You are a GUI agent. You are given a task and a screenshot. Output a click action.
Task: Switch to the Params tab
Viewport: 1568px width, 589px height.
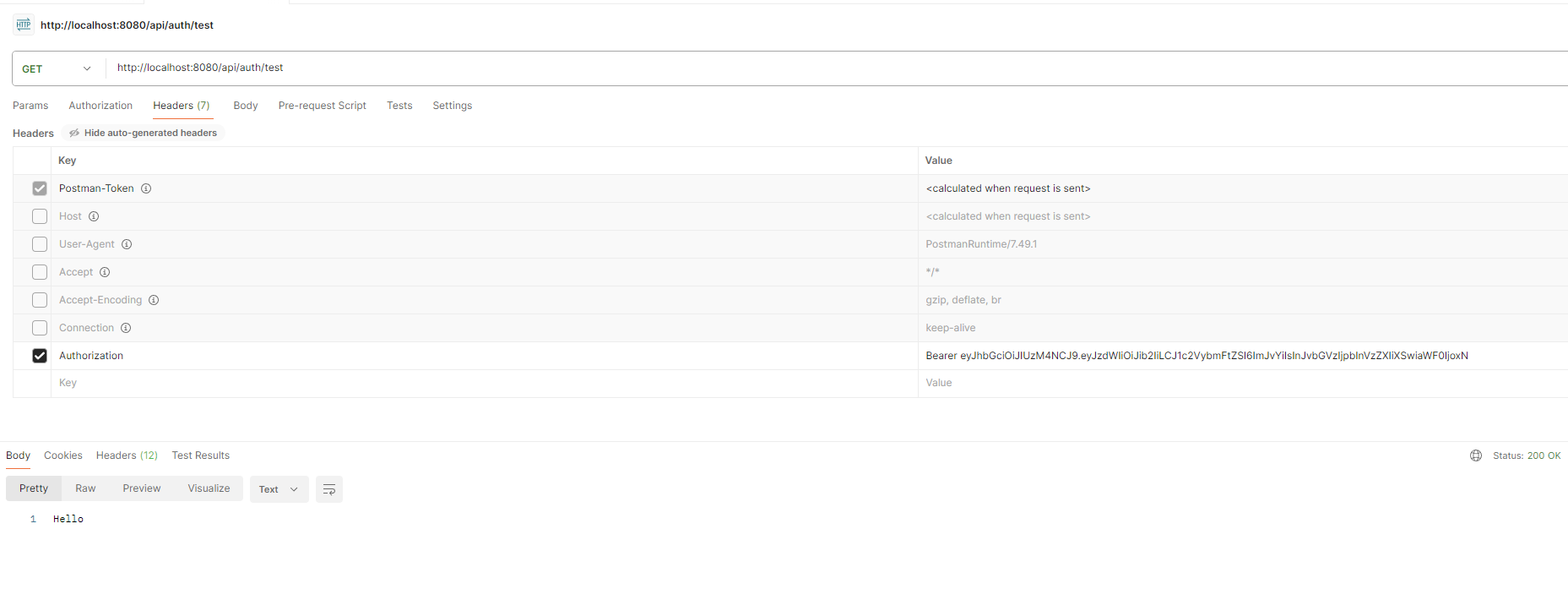[x=30, y=106]
